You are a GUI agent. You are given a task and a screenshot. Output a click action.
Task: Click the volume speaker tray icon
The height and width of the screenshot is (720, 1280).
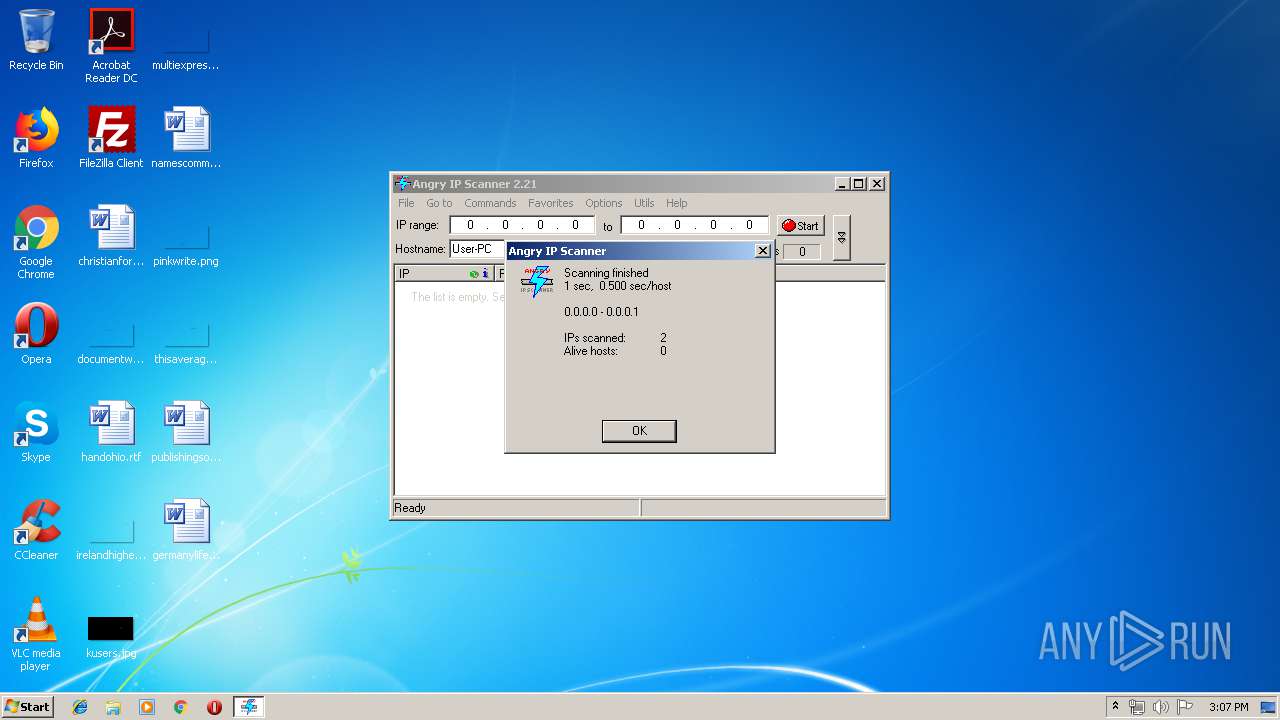1161,707
